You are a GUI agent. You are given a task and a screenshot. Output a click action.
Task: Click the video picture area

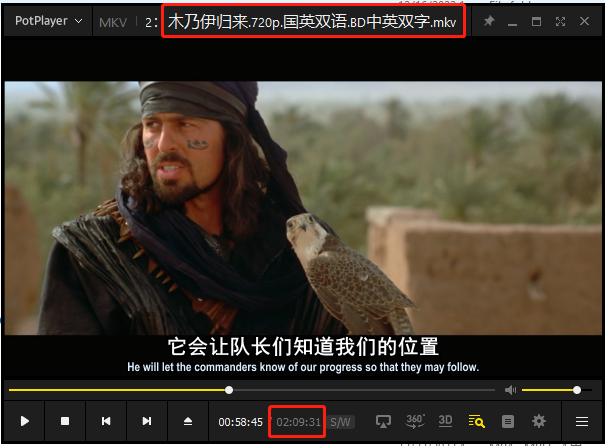(303, 208)
